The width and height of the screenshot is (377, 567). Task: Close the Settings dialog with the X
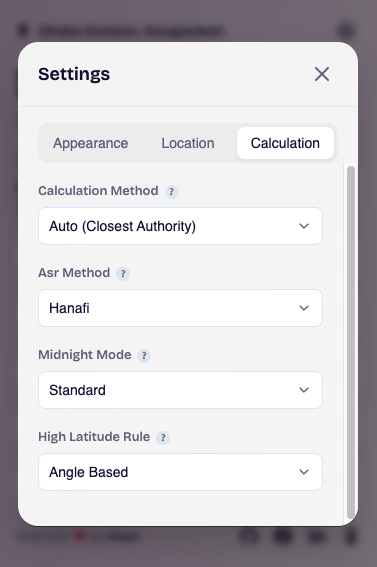(x=322, y=74)
